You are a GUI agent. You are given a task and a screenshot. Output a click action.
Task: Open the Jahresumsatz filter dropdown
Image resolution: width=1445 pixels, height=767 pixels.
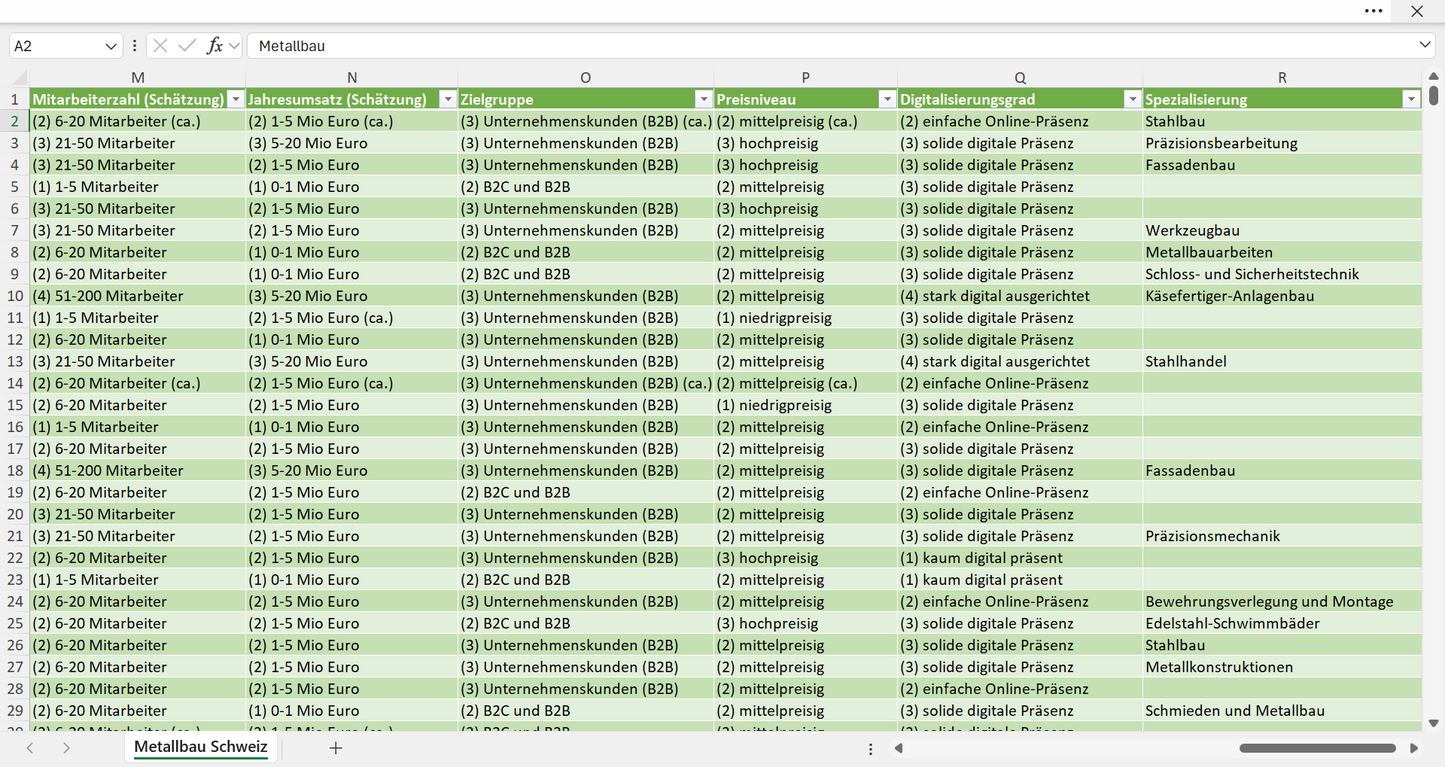(x=448, y=99)
